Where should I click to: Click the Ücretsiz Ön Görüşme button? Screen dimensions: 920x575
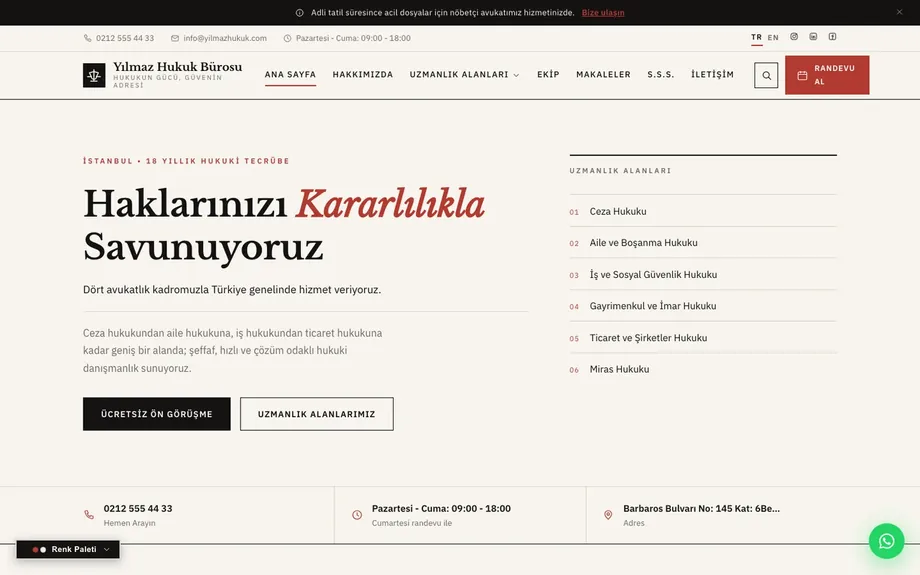[x=157, y=414]
